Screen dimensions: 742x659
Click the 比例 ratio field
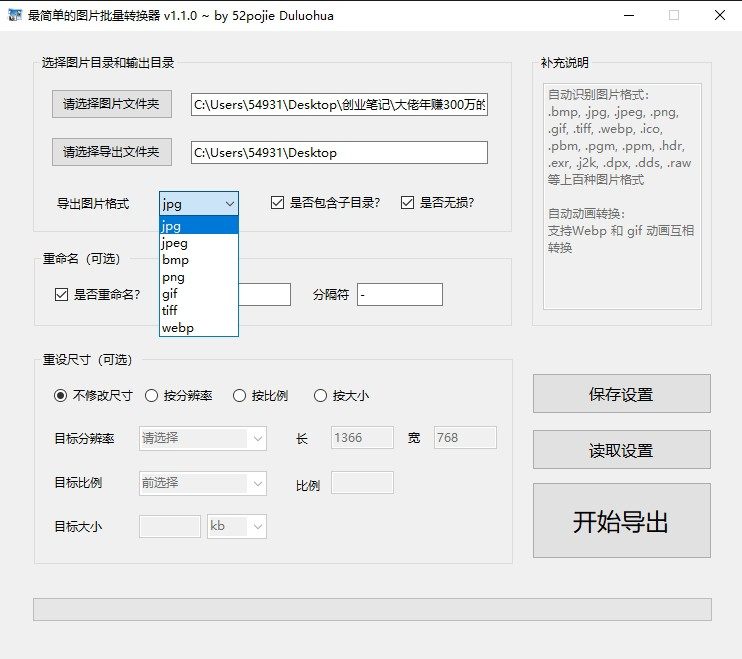tap(362, 483)
